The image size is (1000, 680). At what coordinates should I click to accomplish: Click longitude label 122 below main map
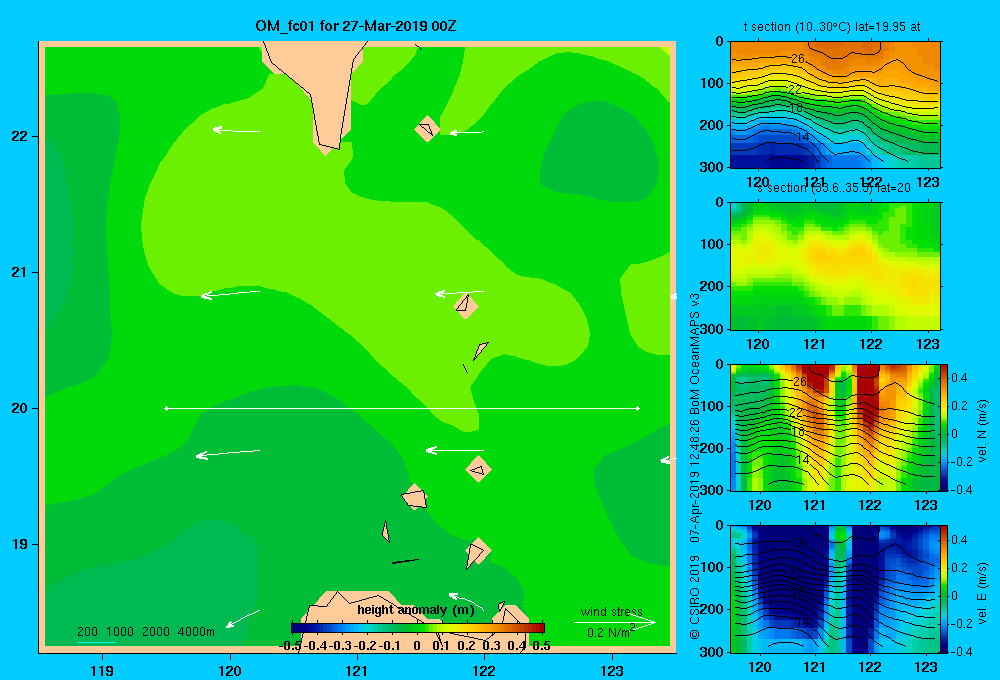[484, 670]
